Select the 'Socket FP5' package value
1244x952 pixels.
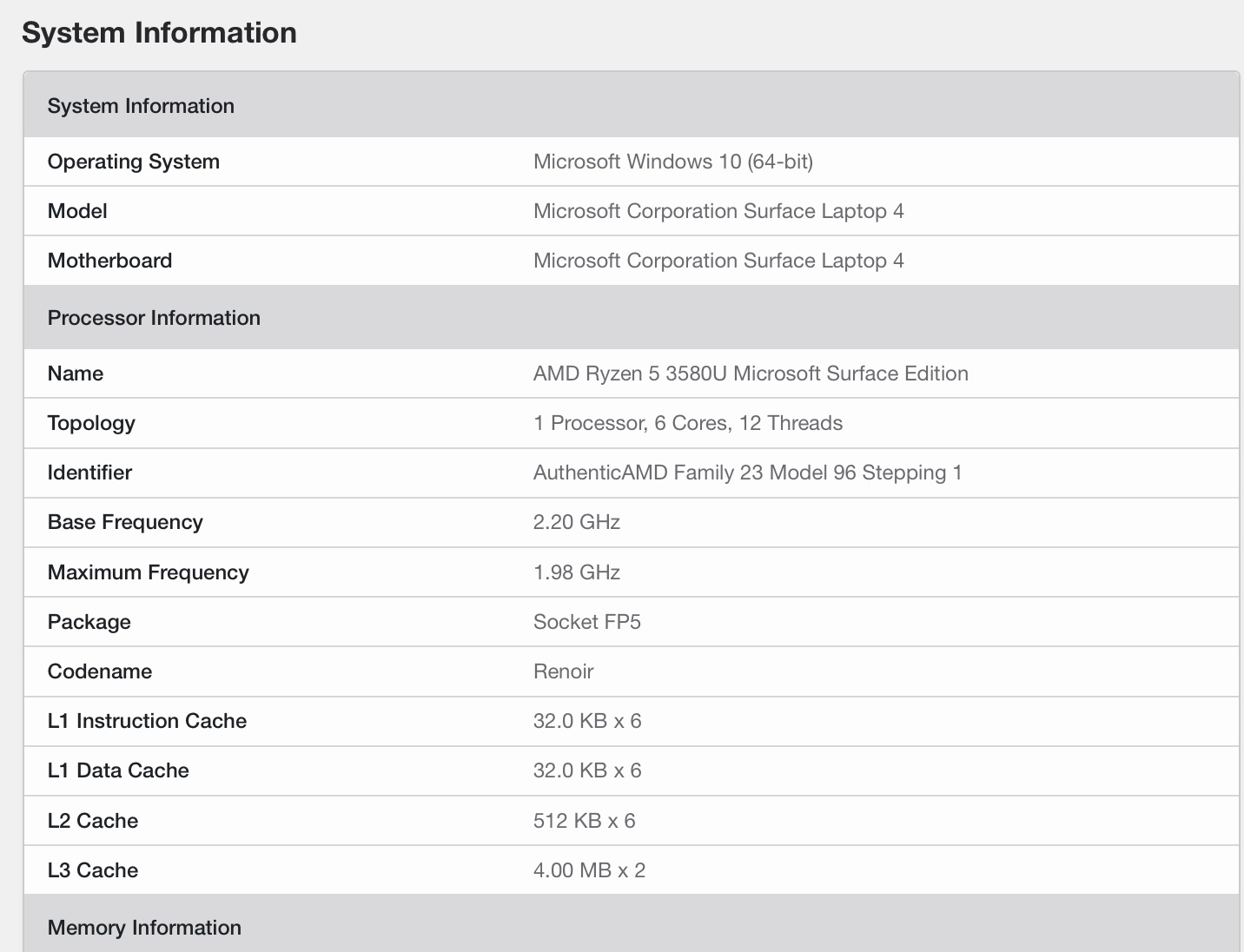pyautogui.click(x=587, y=622)
